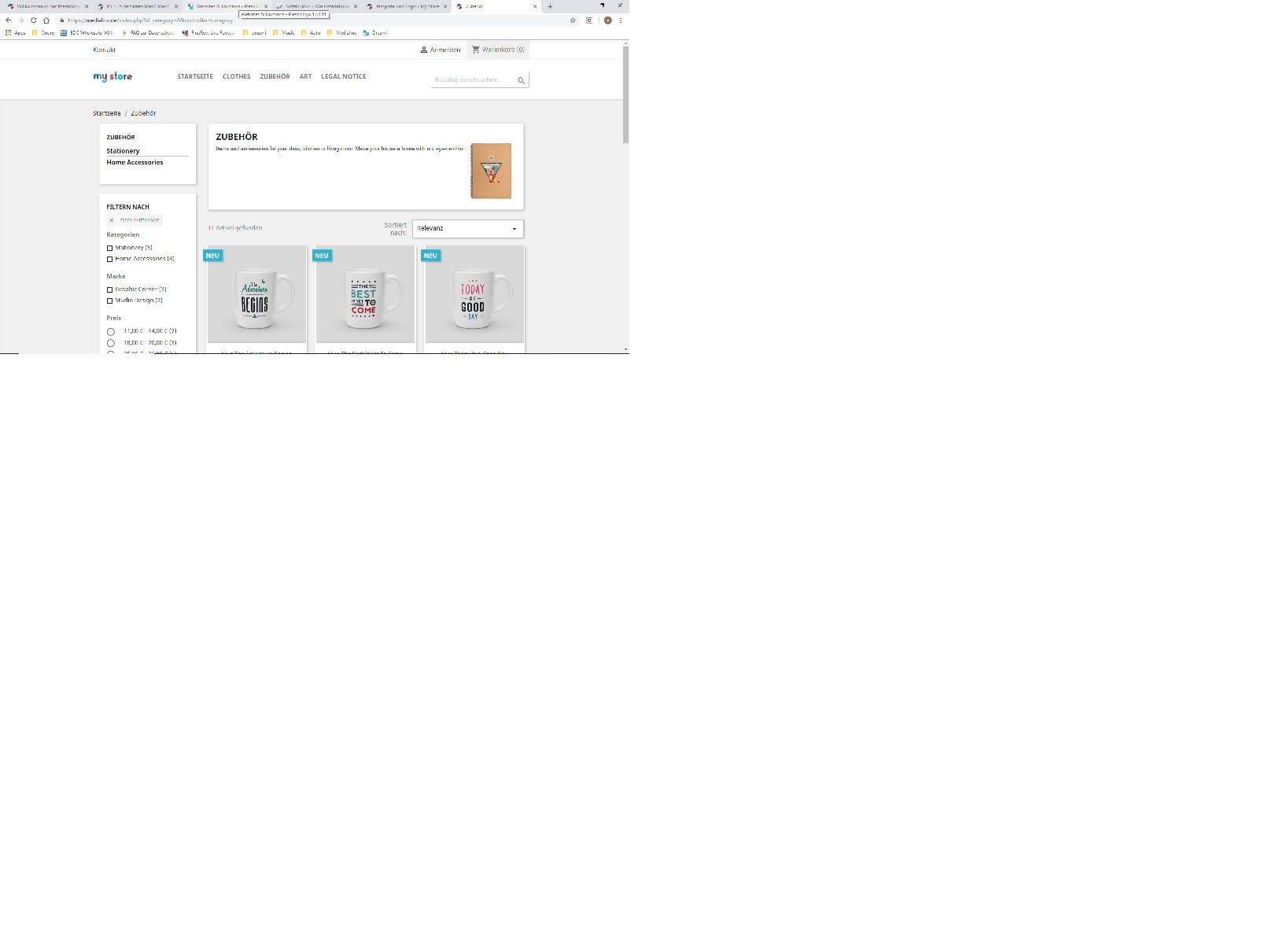The height and width of the screenshot is (952, 1269).
Task: Open the Legal Notice menu item
Action: 343,76
